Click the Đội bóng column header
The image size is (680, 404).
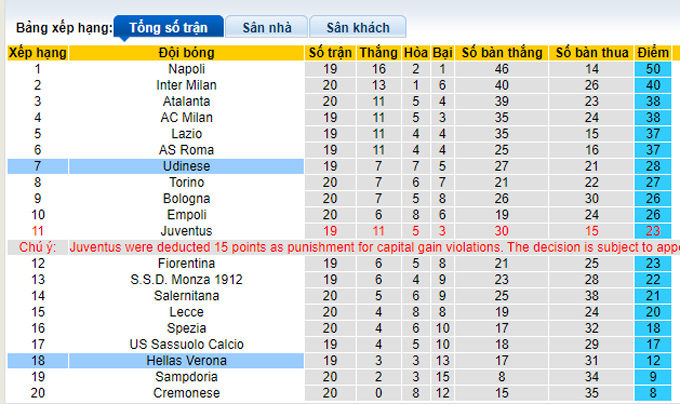click(x=187, y=52)
